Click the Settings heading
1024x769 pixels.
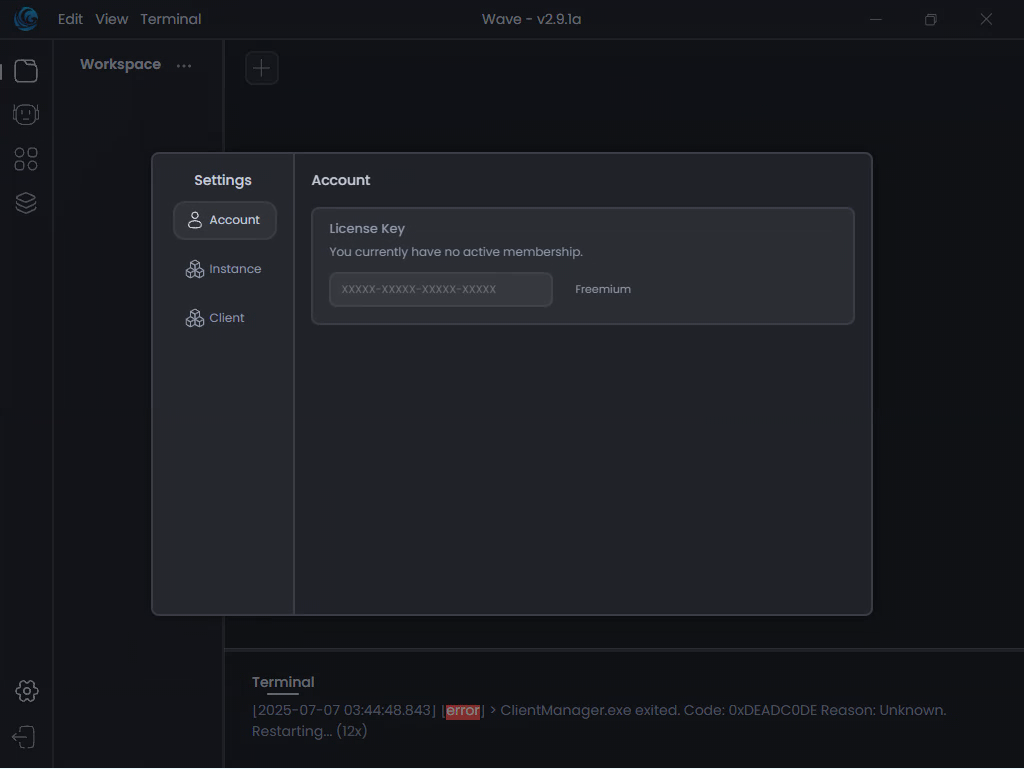pos(223,180)
